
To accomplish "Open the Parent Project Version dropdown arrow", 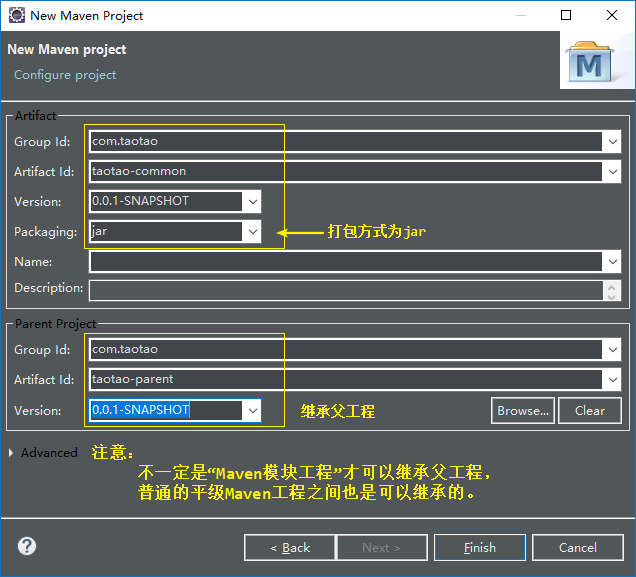I will (x=253, y=410).
